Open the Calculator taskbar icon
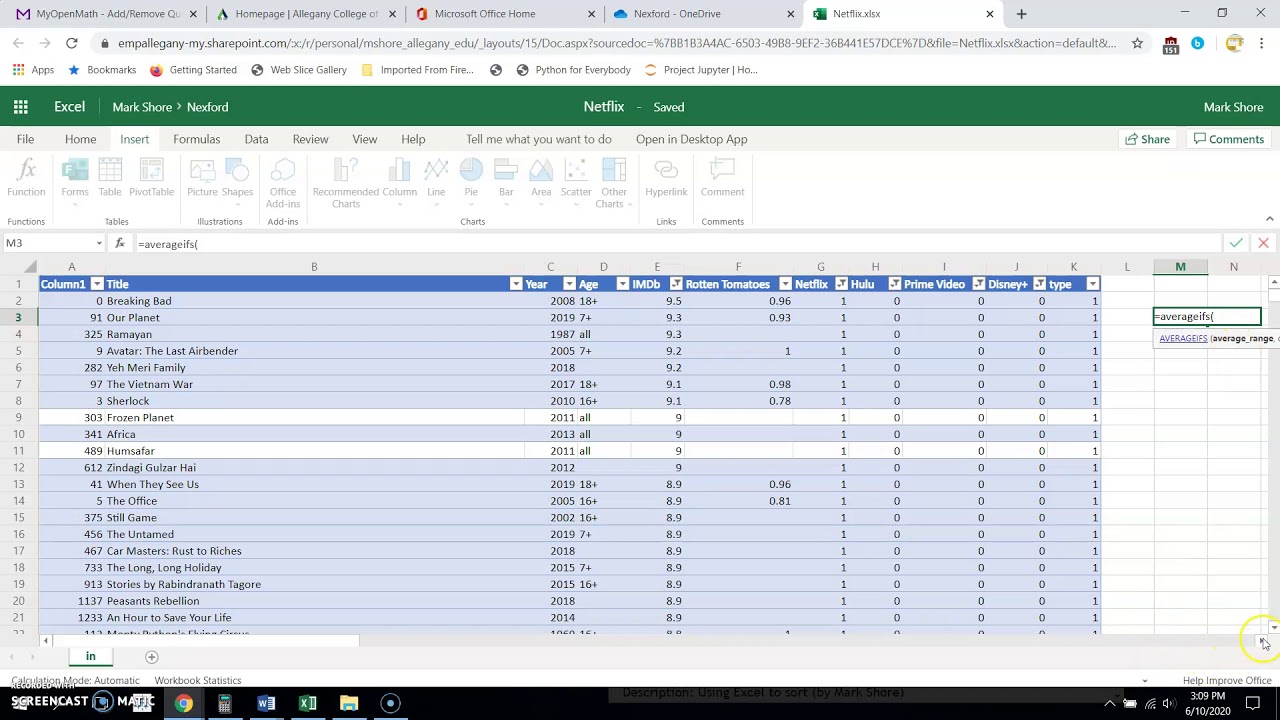The width and height of the screenshot is (1280, 720). [x=225, y=703]
